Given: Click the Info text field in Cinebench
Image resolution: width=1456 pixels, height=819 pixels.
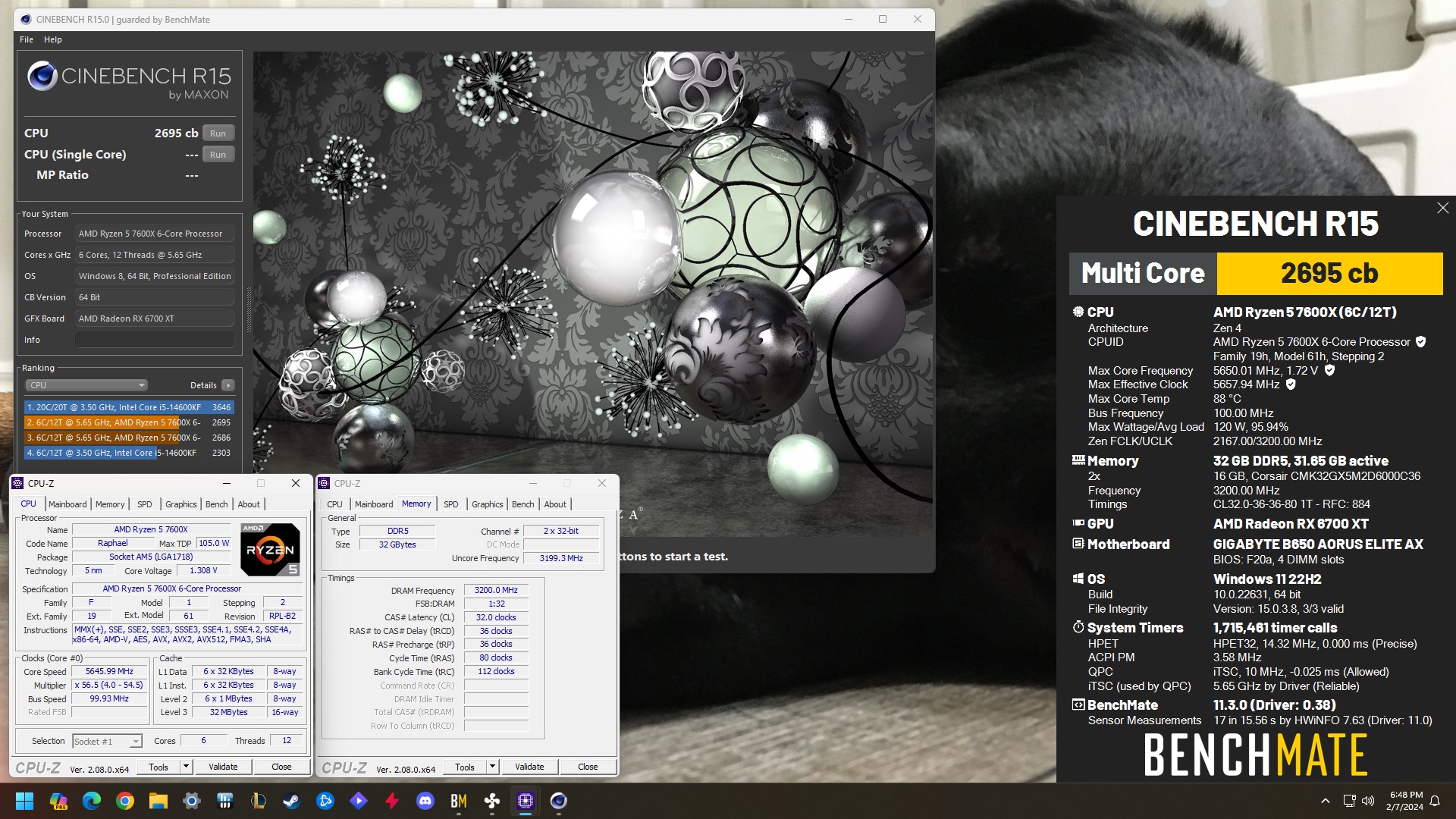Looking at the screenshot, I should tap(155, 340).
